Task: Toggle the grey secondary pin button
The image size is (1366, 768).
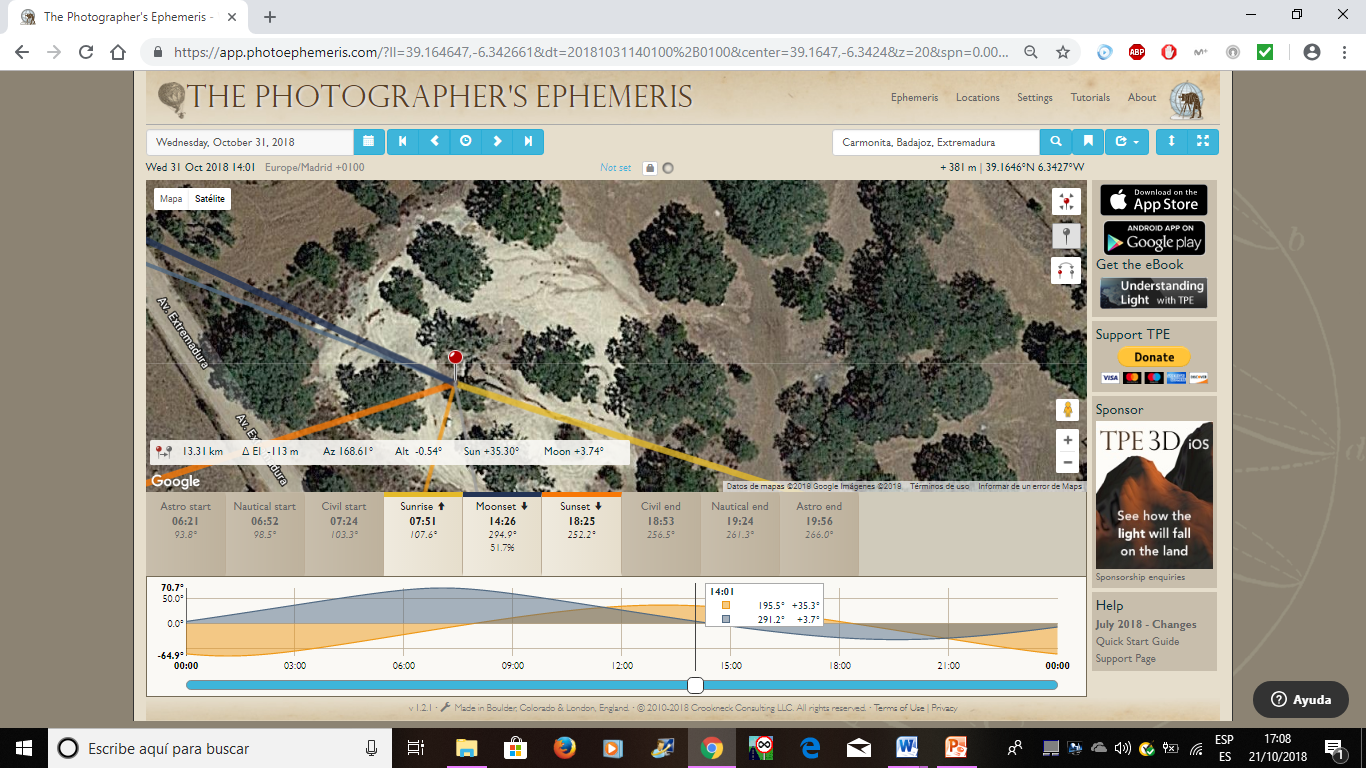Action: 1066,236
